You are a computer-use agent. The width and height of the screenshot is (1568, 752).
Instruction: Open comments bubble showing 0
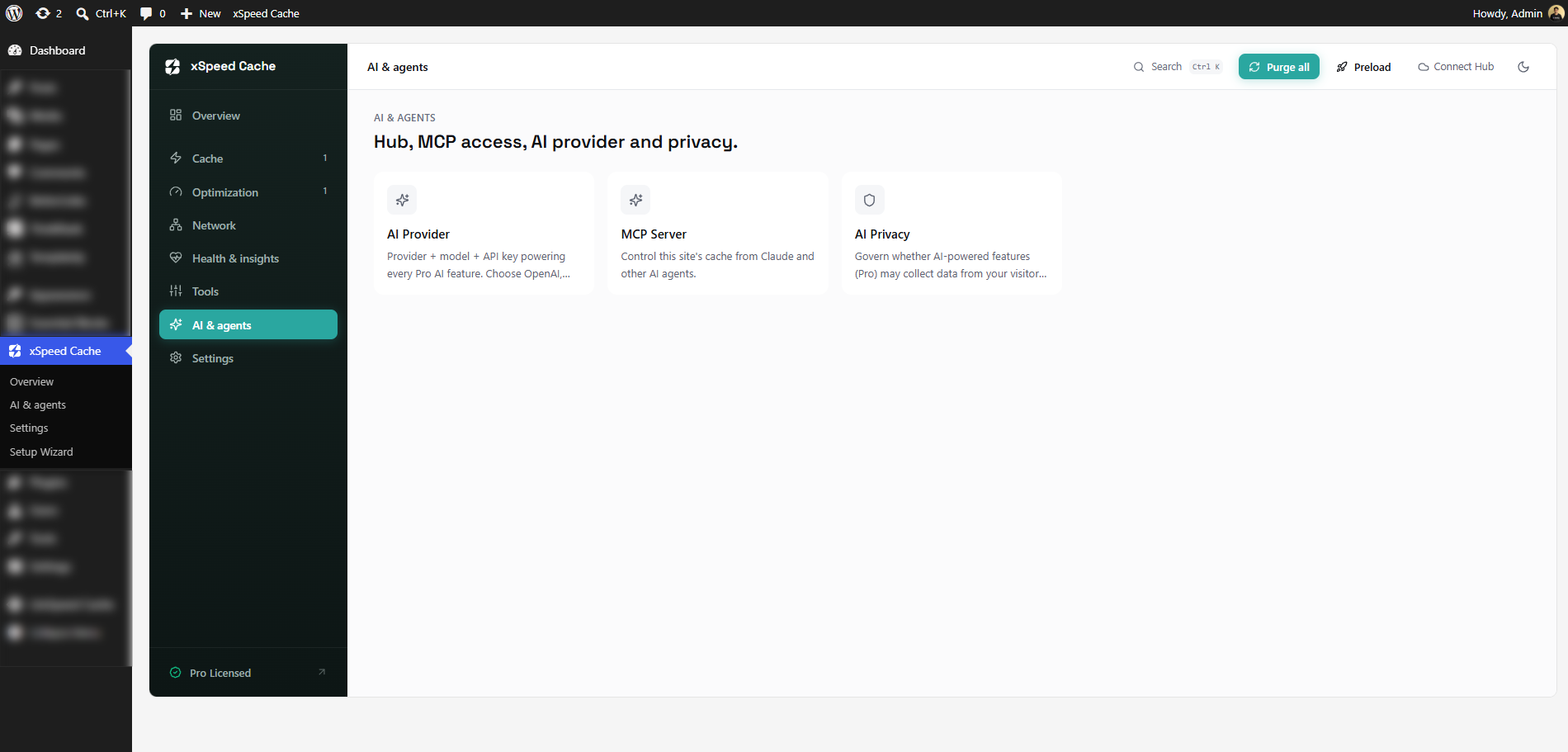[153, 13]
